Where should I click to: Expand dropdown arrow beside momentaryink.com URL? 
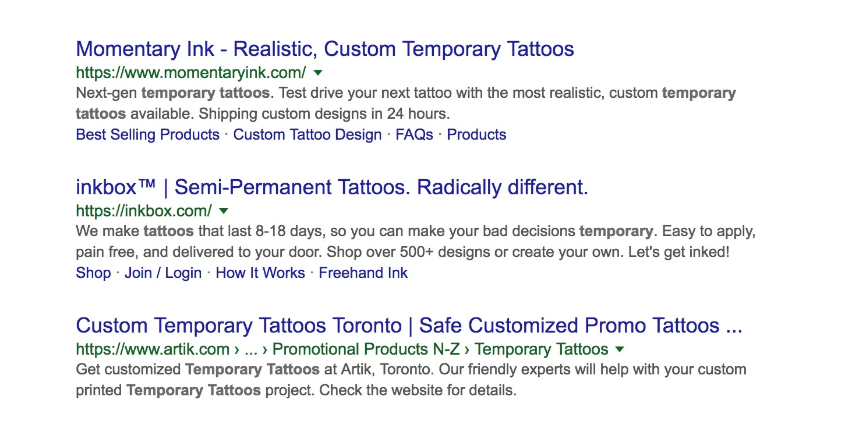318,73
